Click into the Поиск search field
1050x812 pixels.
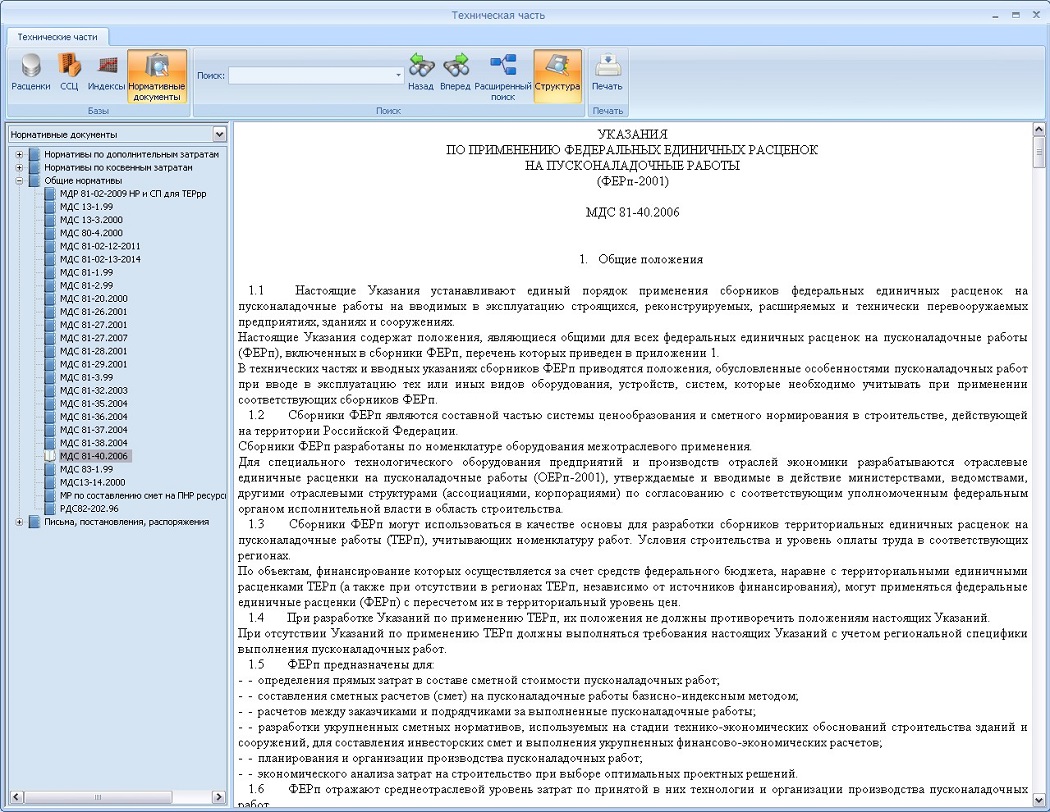(x=311, y=76)
